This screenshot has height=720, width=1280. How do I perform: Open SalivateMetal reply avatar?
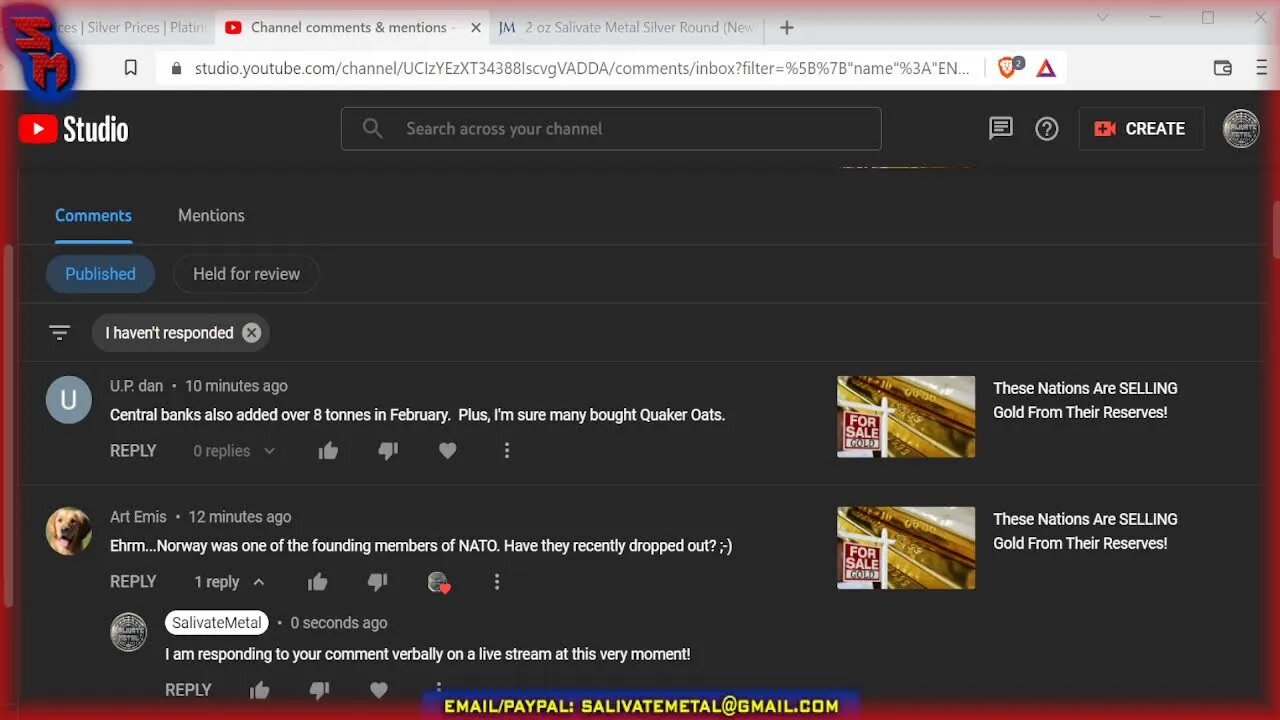pyautogui.click(x=128, y=632)
